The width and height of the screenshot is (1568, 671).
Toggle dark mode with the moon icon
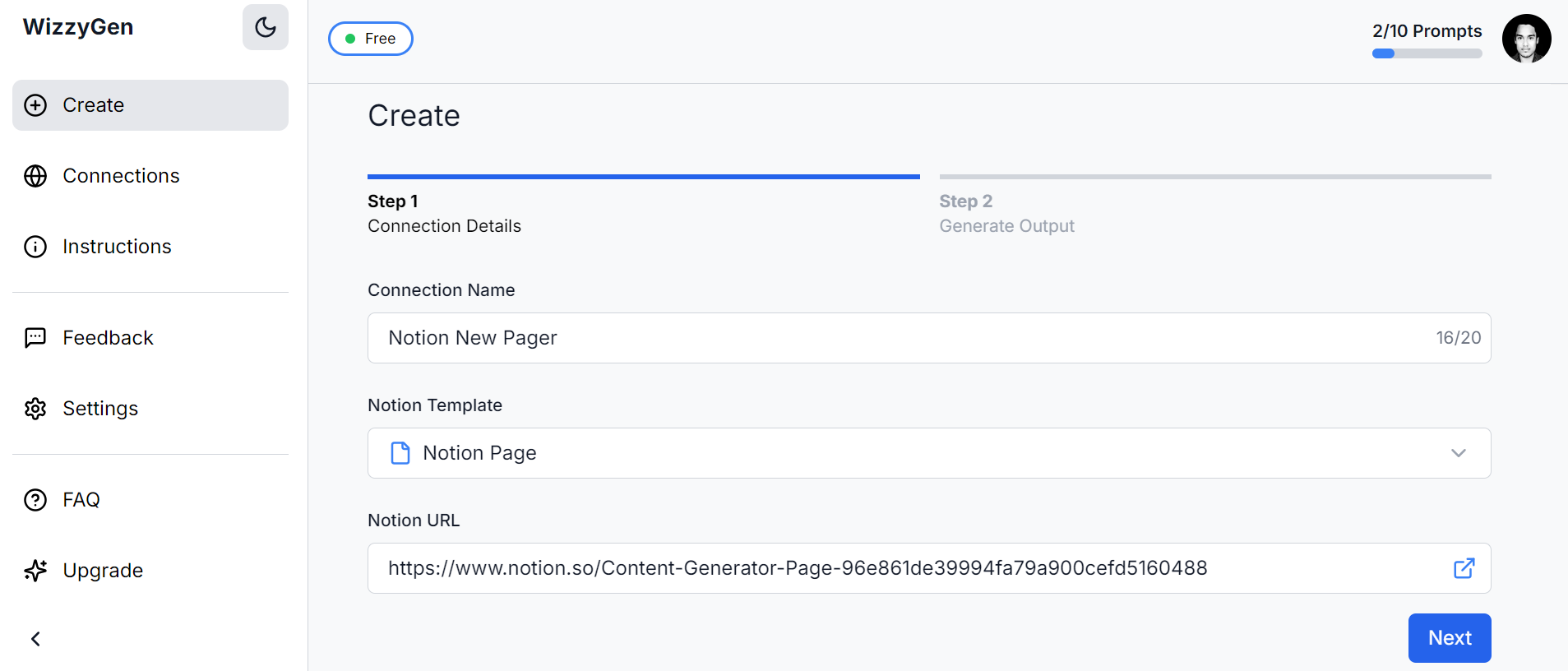265,27
